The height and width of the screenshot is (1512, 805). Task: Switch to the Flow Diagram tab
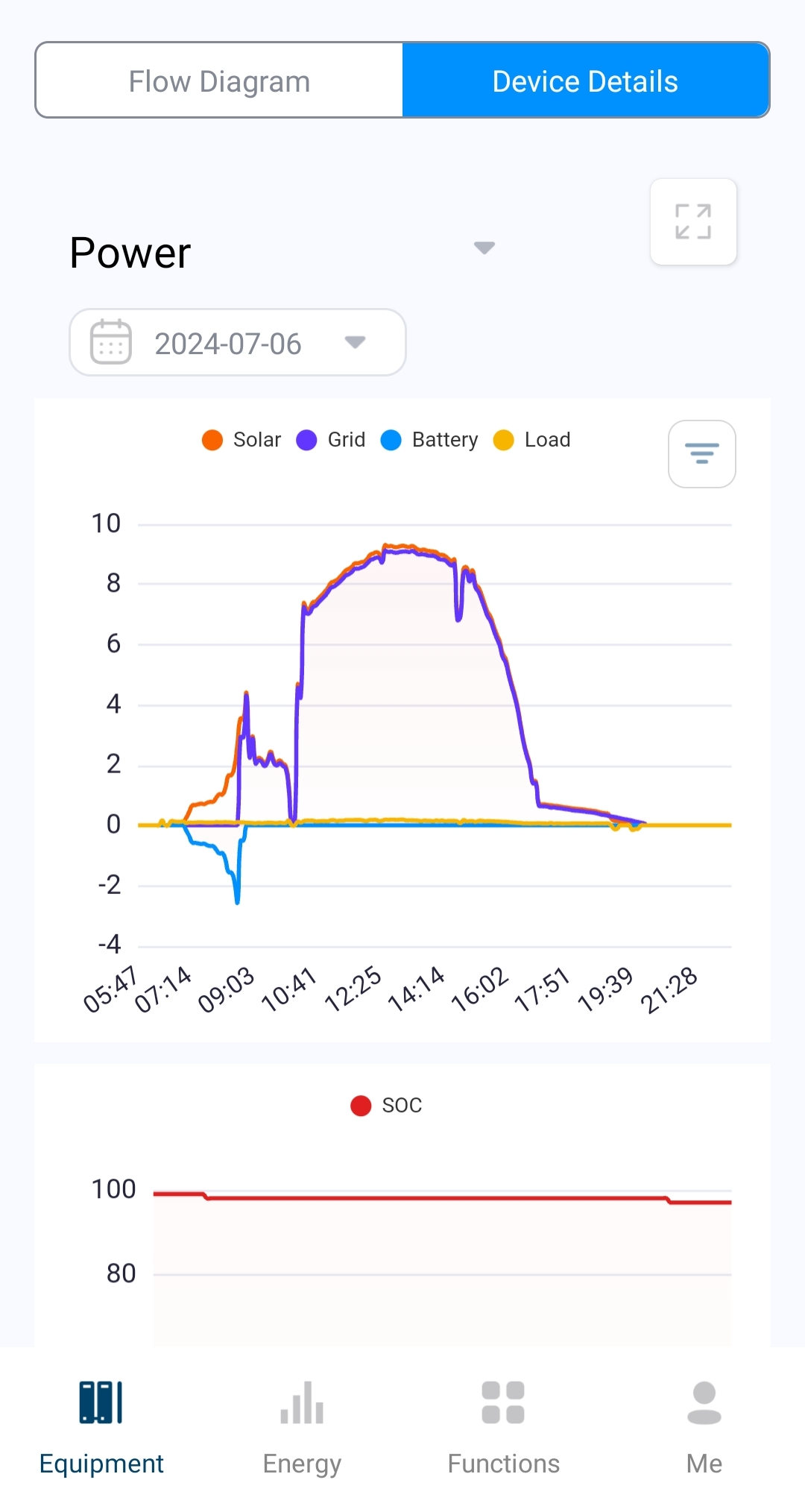coord(219,81)
